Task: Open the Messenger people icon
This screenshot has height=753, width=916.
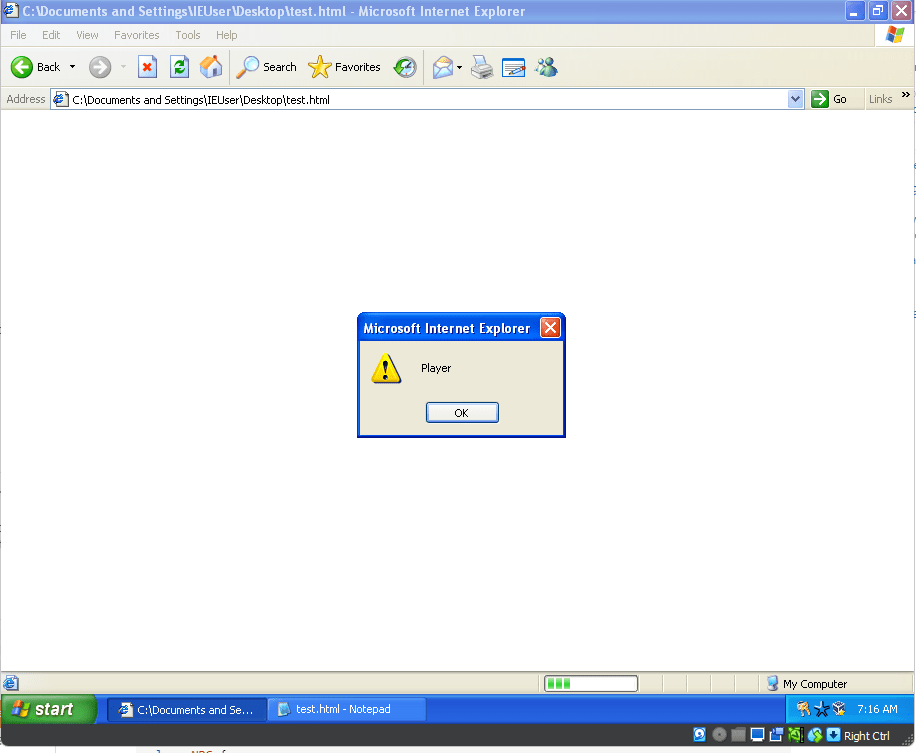Action: pos(546,67)
